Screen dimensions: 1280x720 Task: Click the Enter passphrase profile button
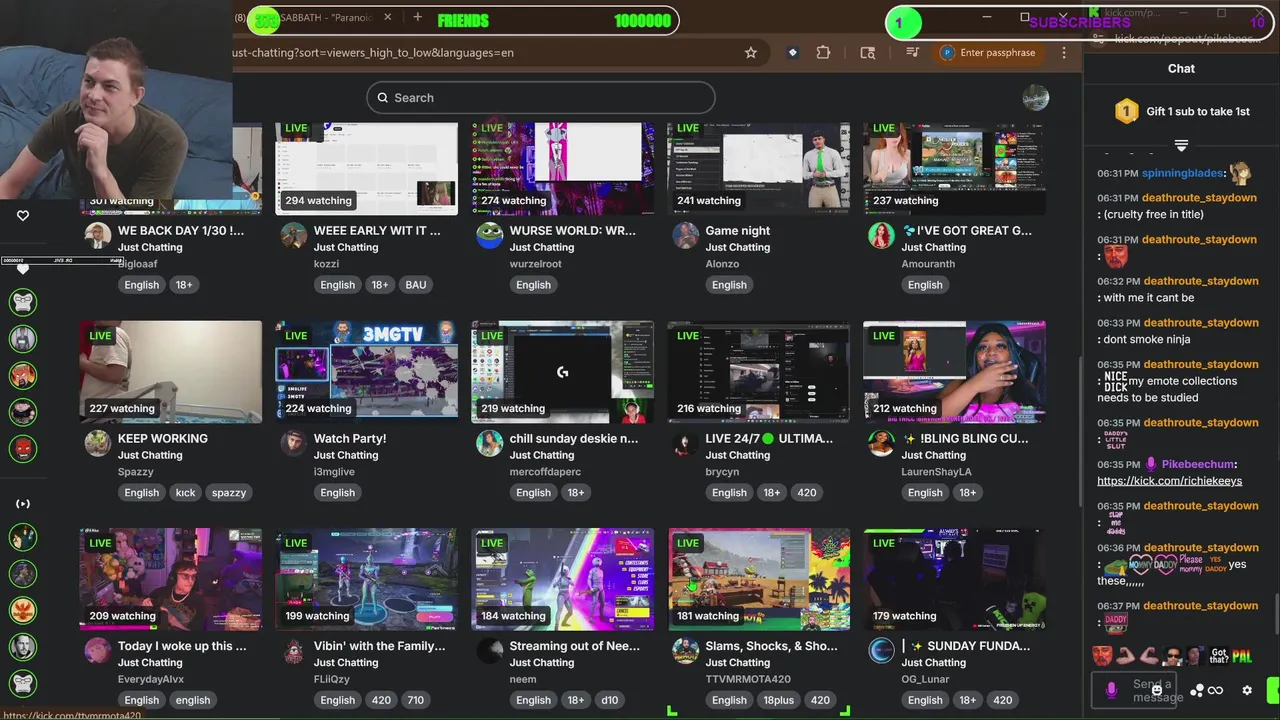point(989,53)
